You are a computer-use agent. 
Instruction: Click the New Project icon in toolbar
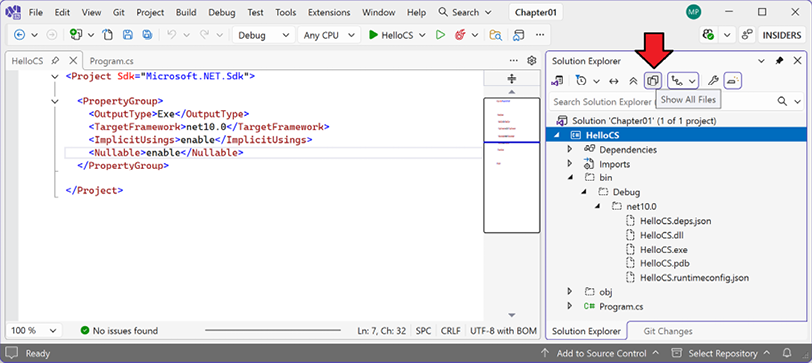pyautogui.click(x=76, y=35)
